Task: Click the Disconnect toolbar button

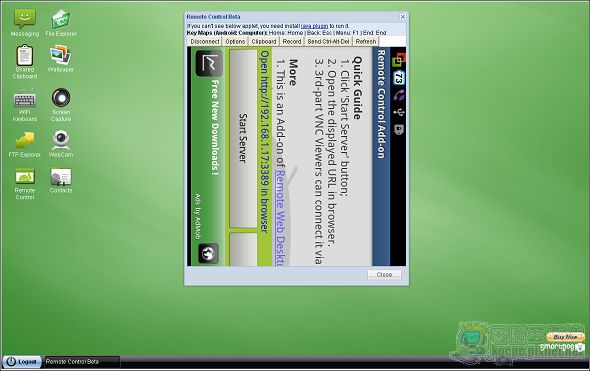Action: 205,42
